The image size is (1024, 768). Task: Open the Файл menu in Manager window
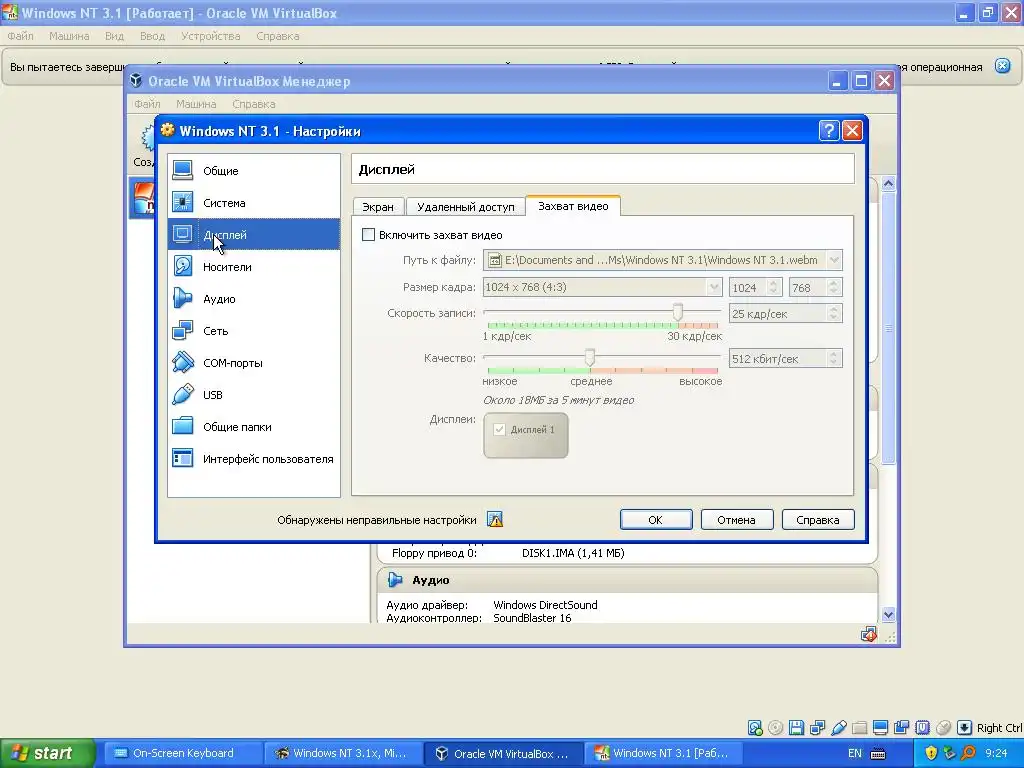pos(147,104)
